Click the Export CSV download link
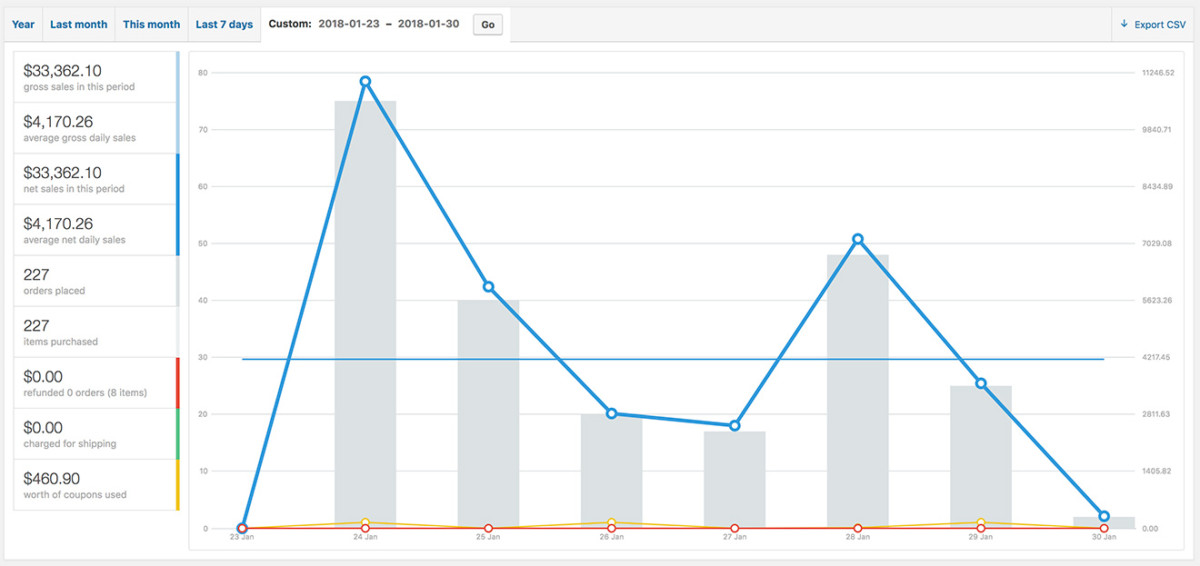Screen dimensions: 1200x566 coord(1153,25)
